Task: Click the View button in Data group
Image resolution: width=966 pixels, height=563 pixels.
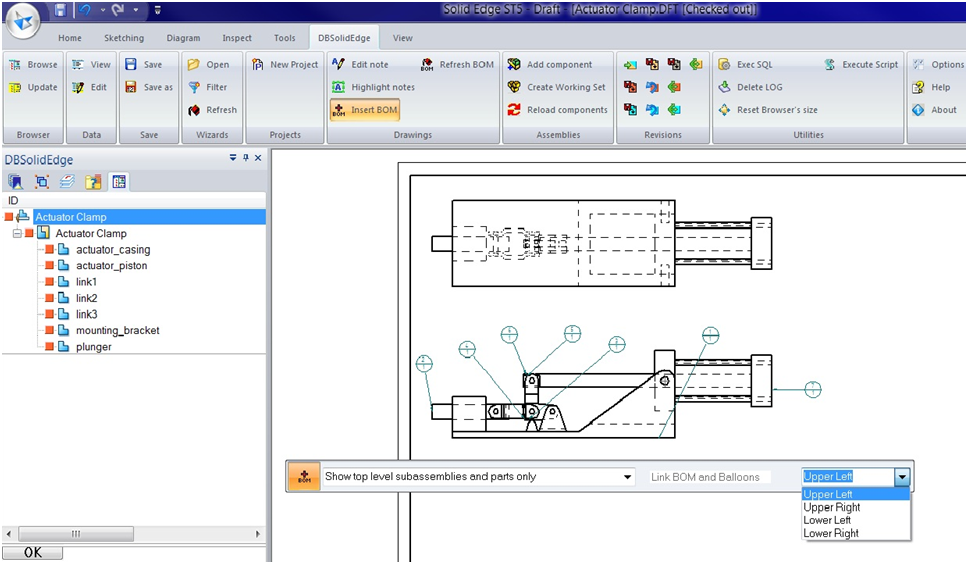Action: (91, 64)
